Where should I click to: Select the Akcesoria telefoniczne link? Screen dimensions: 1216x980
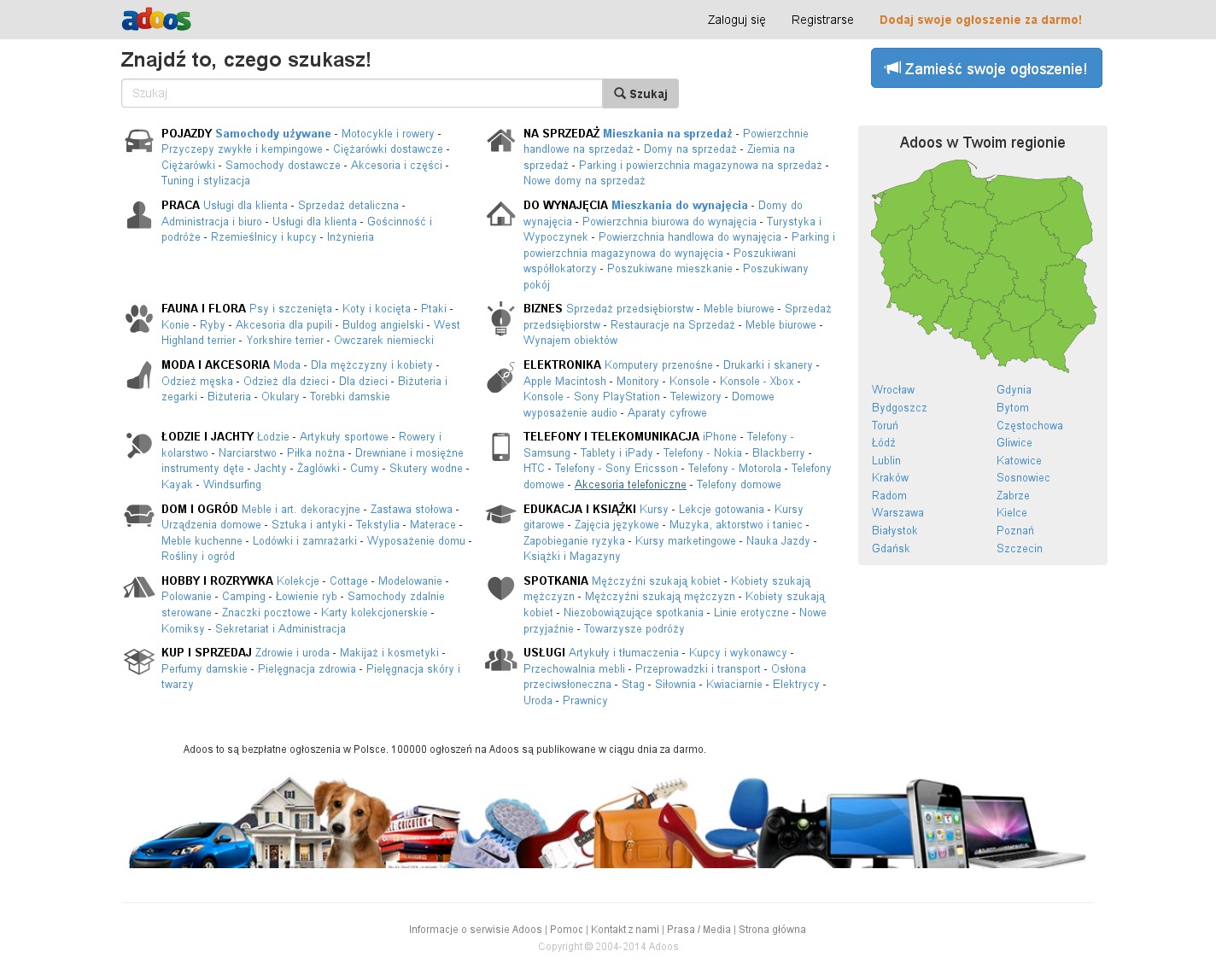(x=630, y=485)
